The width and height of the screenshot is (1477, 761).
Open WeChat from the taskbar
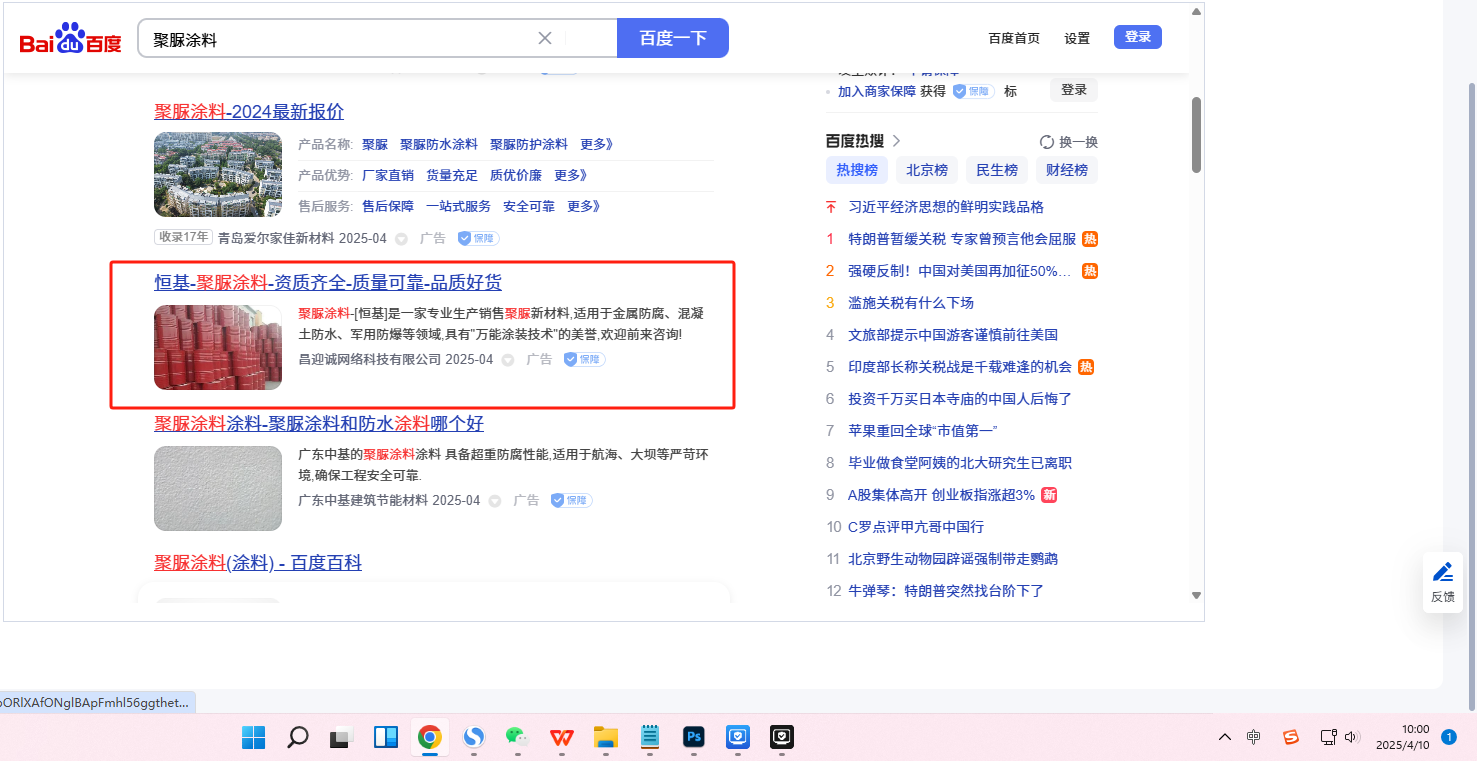517,738
